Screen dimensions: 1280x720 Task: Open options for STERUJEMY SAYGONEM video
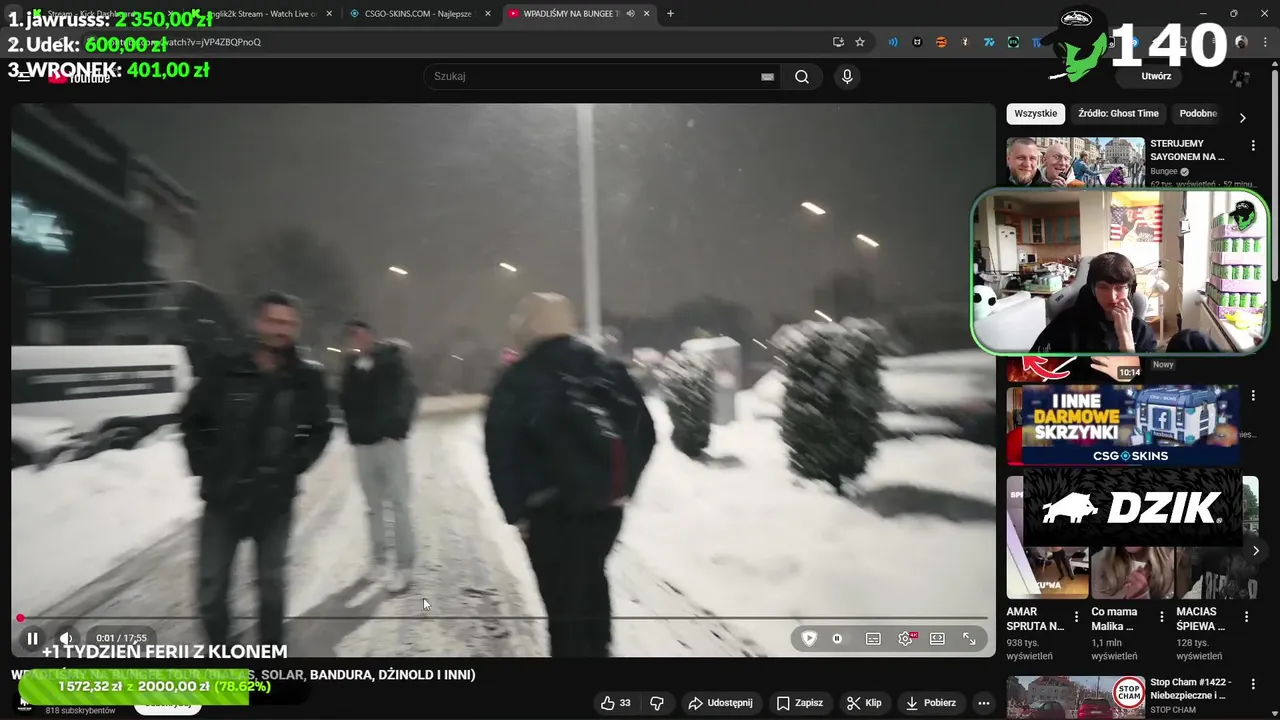click(1253, 146)
